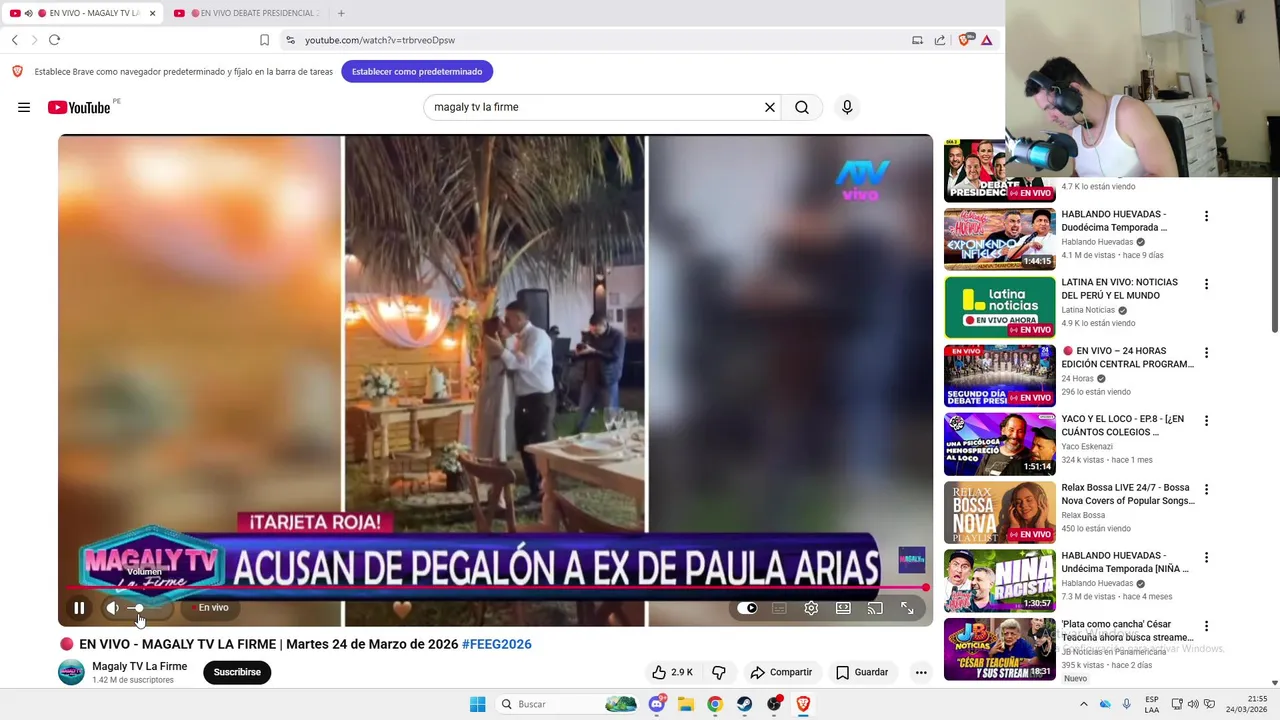
Task: Open the YouTube hamburger guide menu
Action: [x=24, y=107]
